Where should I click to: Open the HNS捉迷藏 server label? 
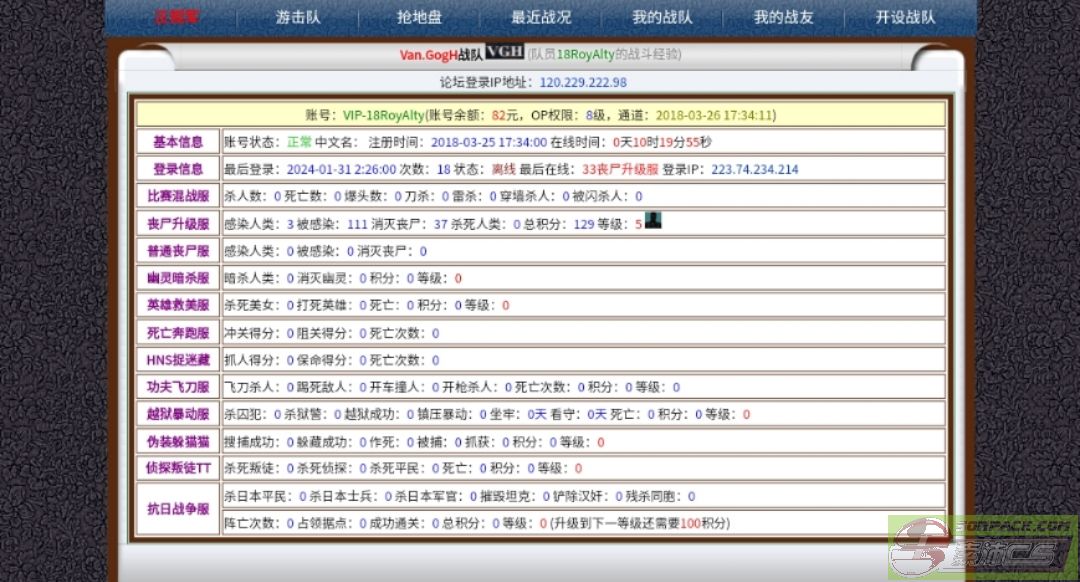point(178,360)
